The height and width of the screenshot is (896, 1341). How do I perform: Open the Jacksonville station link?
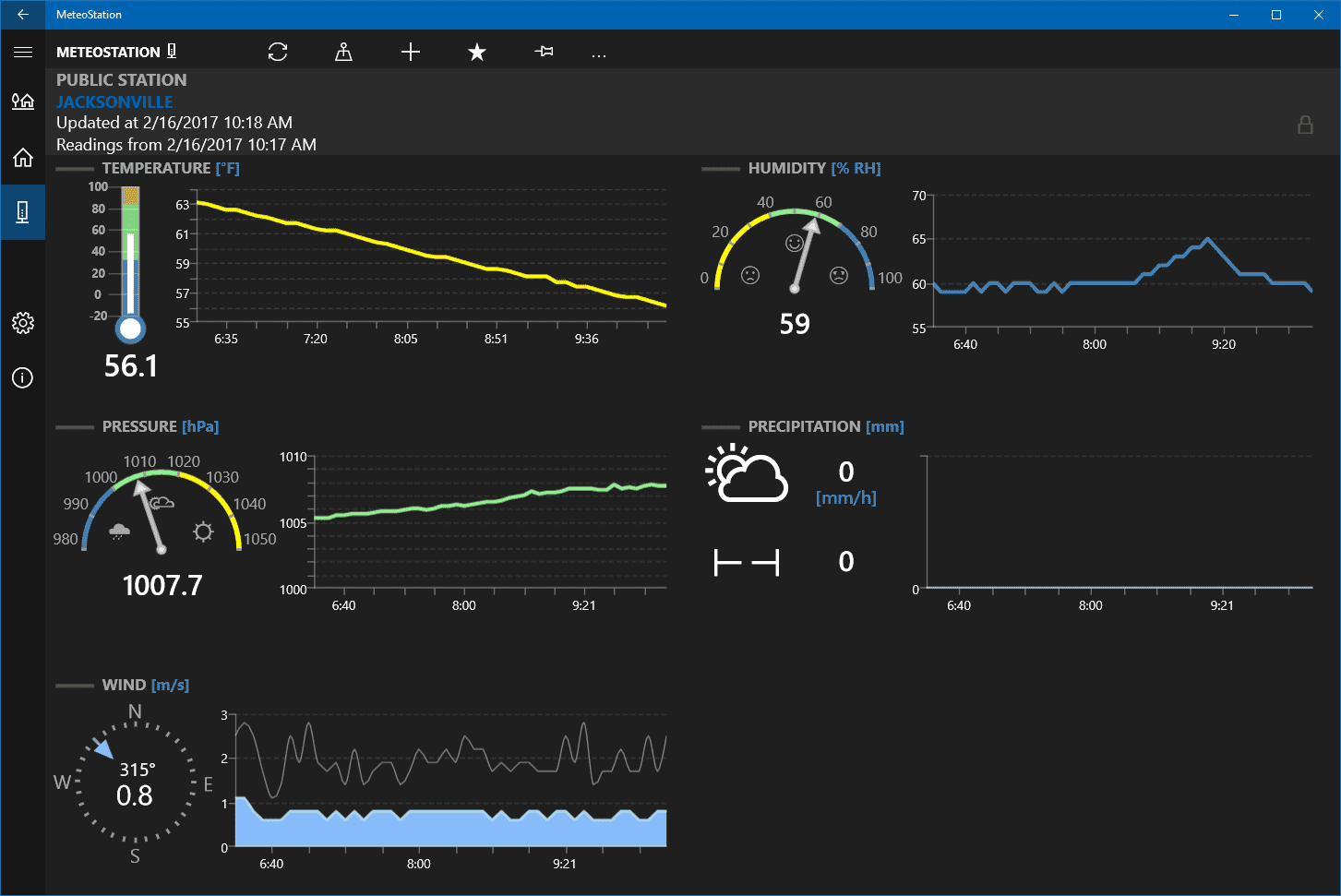(x=114, y=102)
